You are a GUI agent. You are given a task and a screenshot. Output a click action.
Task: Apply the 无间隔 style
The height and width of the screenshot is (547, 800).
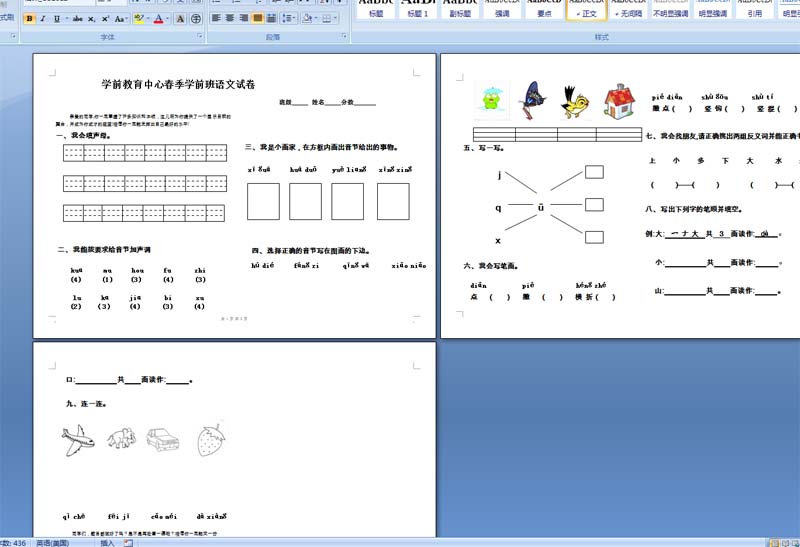pos(628,9)
